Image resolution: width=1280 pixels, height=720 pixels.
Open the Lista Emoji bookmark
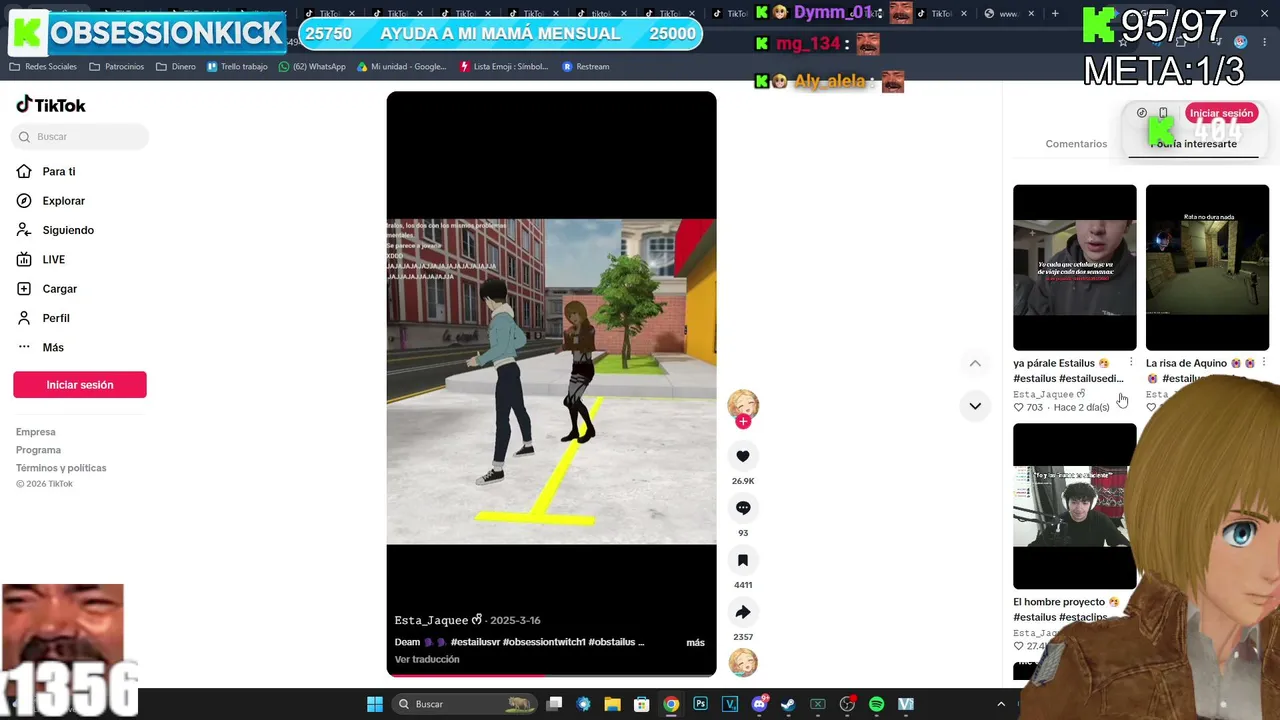tap(505, 67)
